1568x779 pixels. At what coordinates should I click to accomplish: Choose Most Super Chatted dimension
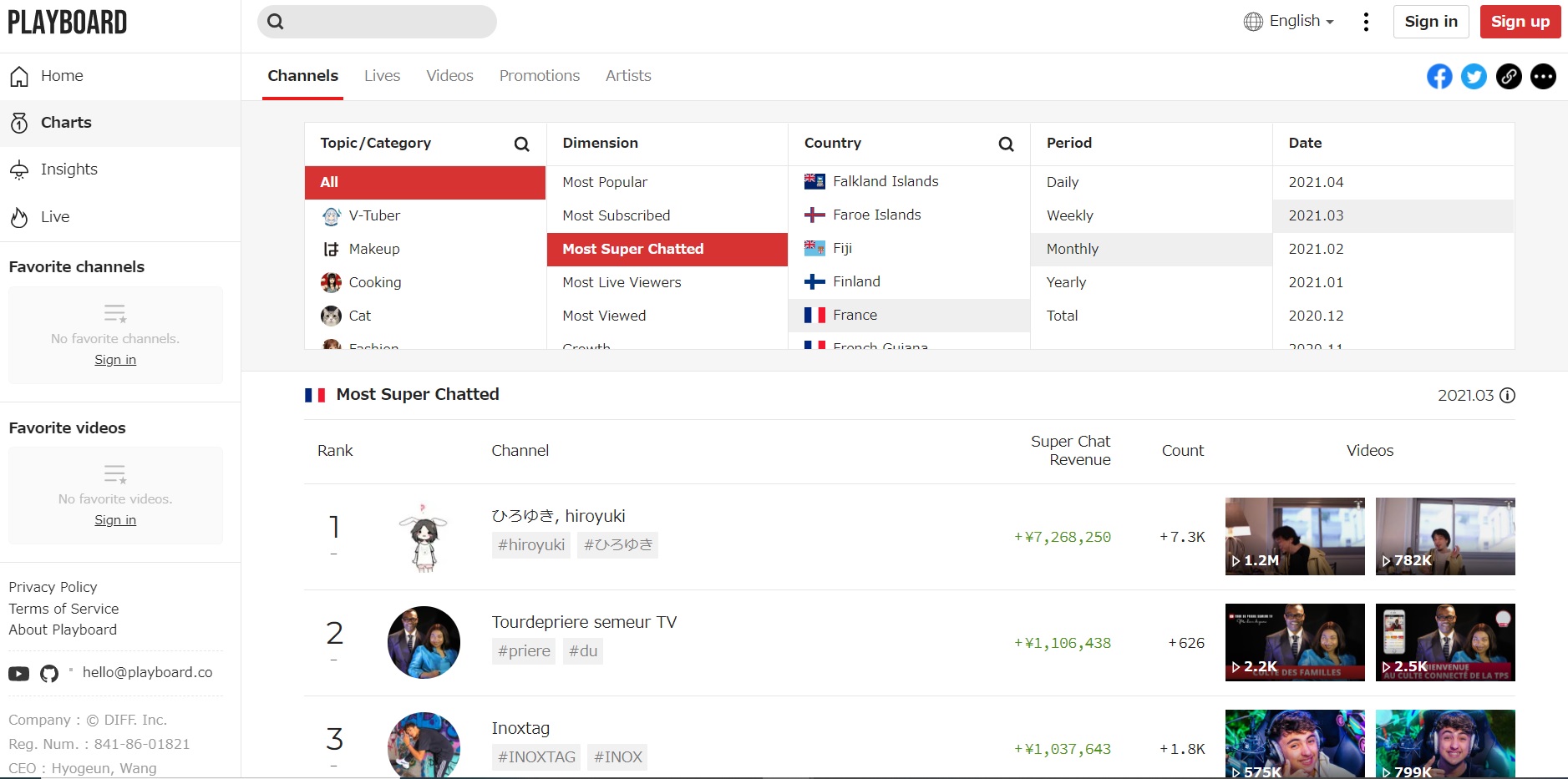click(667, 249)
